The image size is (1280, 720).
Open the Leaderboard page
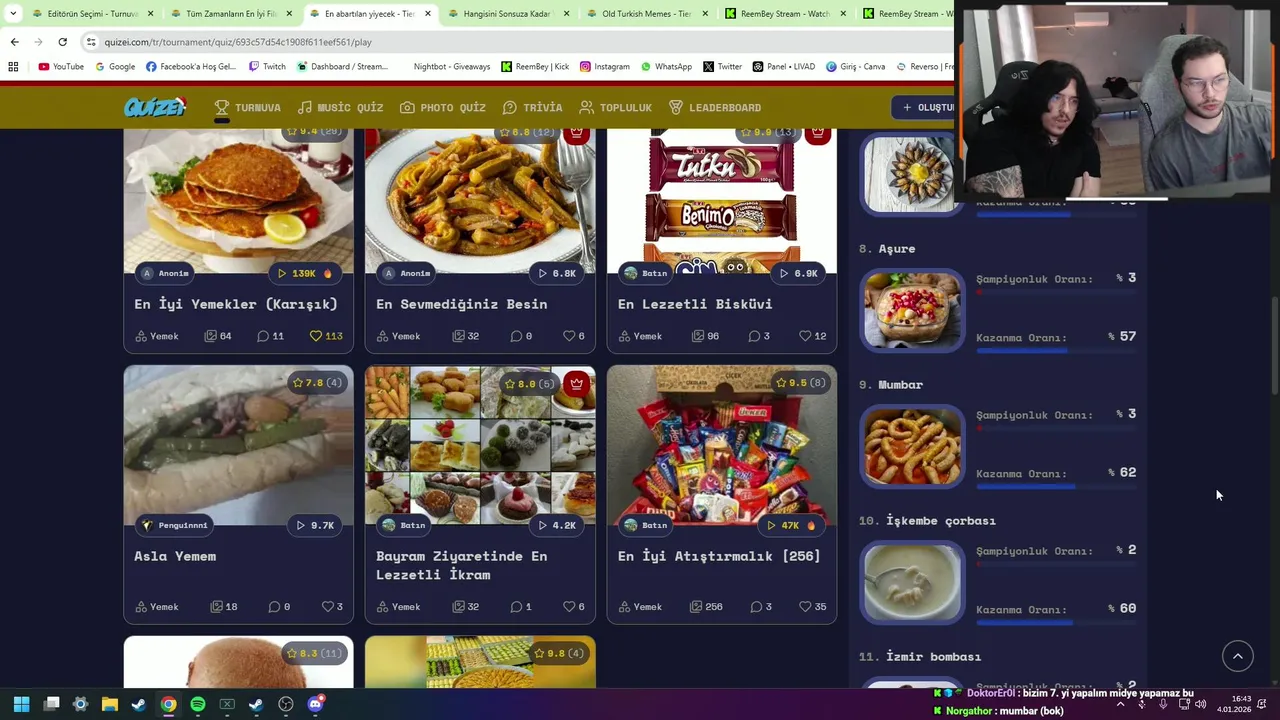tap(715, 107)
